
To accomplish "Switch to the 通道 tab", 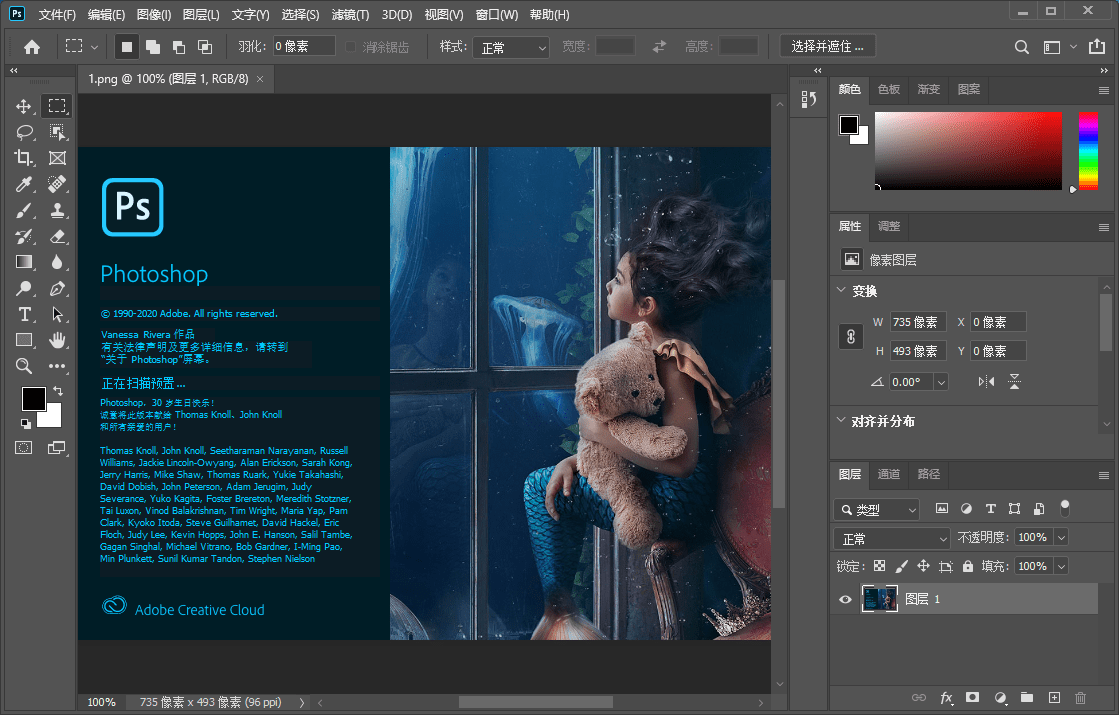I will coord(888,474).
